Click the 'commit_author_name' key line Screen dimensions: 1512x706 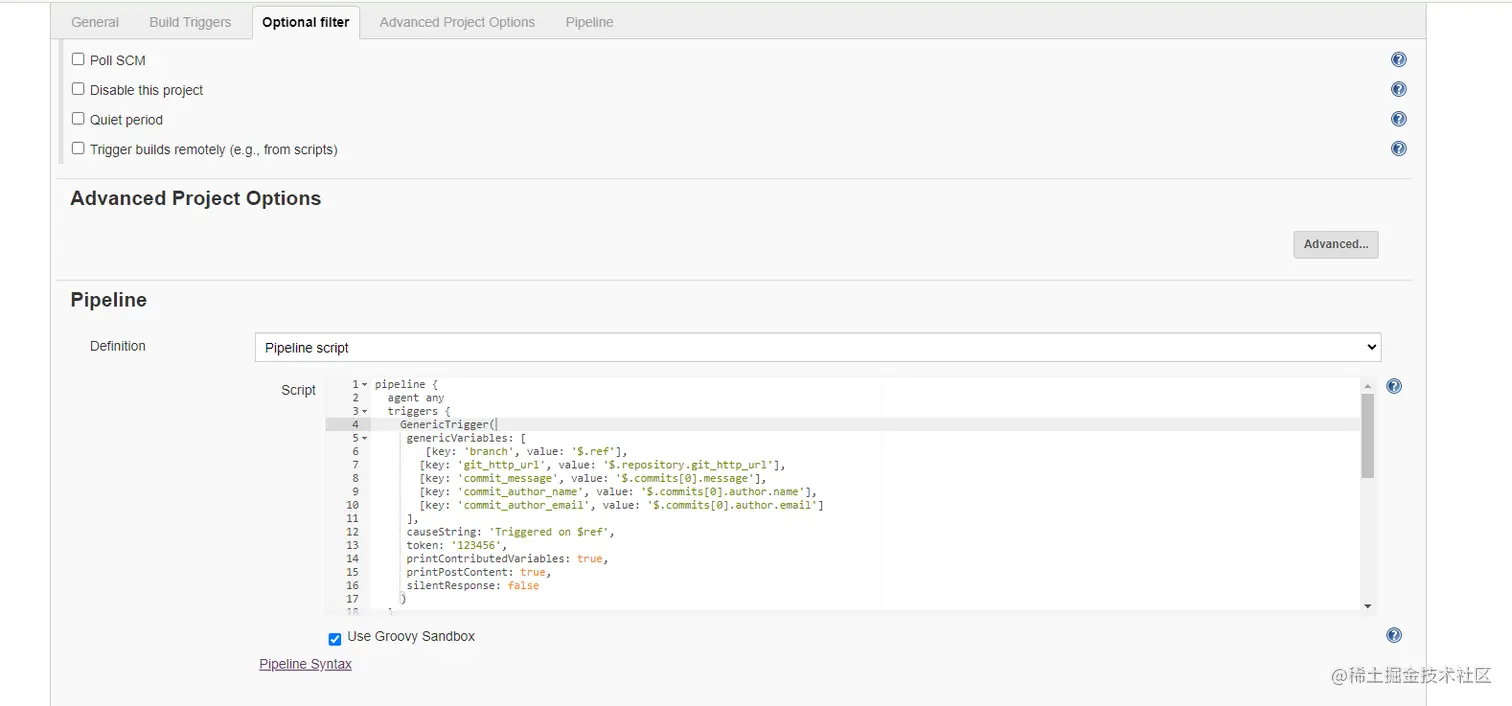tap(618, 492)
